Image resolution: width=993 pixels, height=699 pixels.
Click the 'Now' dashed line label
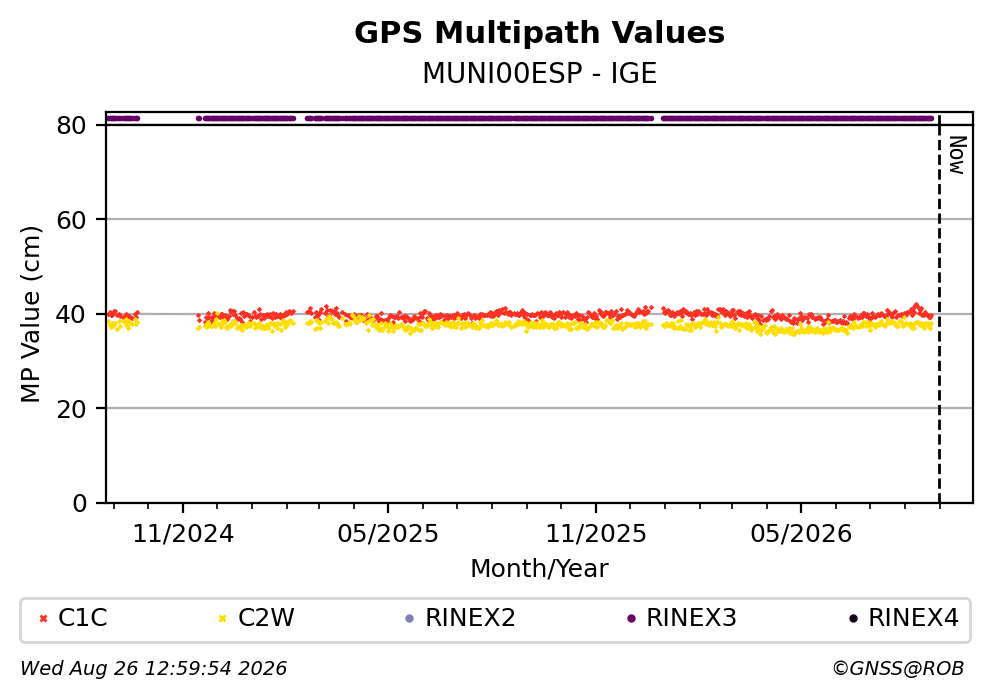[x=958, y=155]
